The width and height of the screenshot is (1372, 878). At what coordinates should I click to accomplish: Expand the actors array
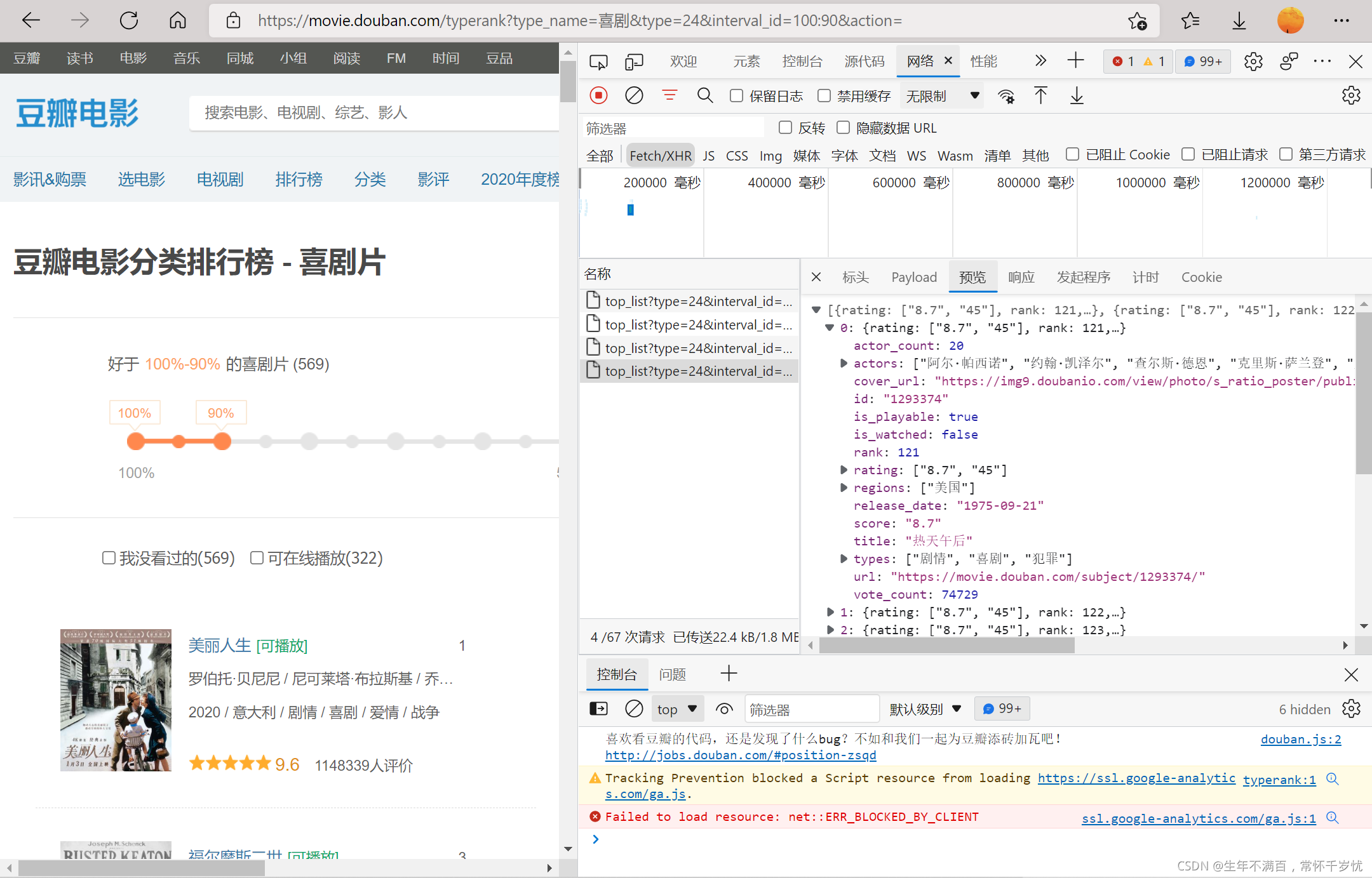844,364
